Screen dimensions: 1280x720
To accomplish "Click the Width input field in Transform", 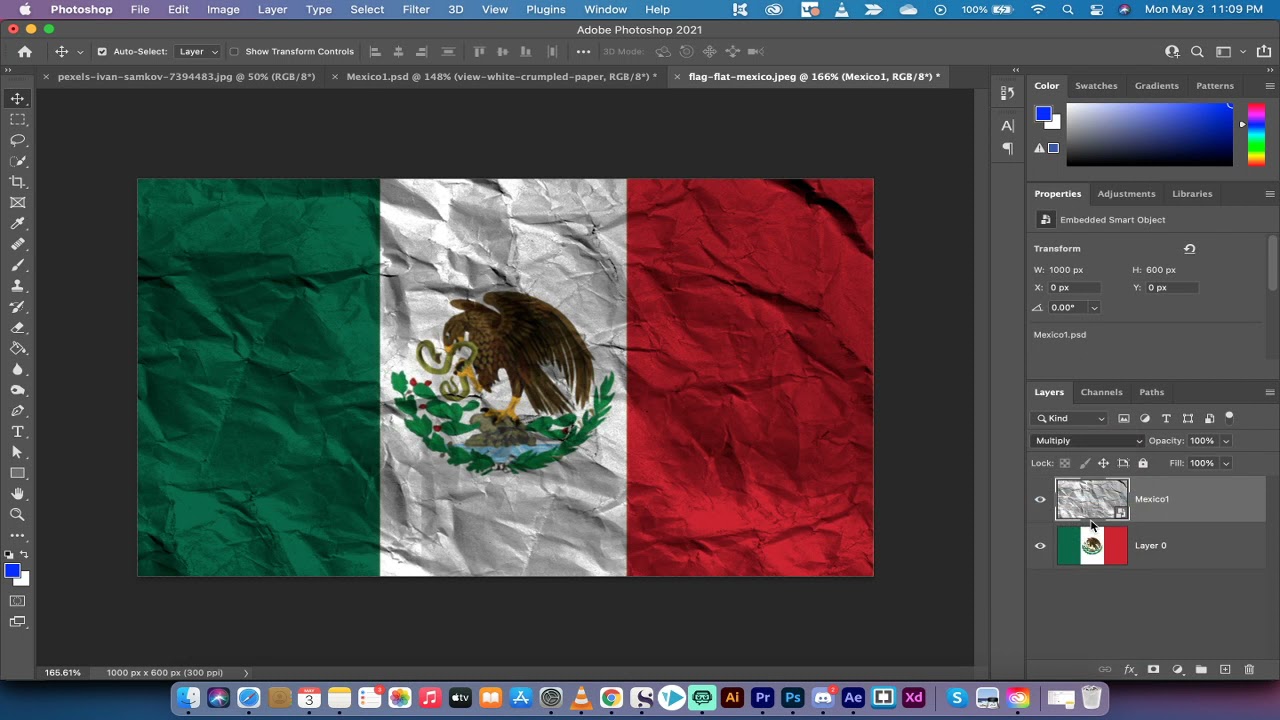I will (x=1073, y=270).
